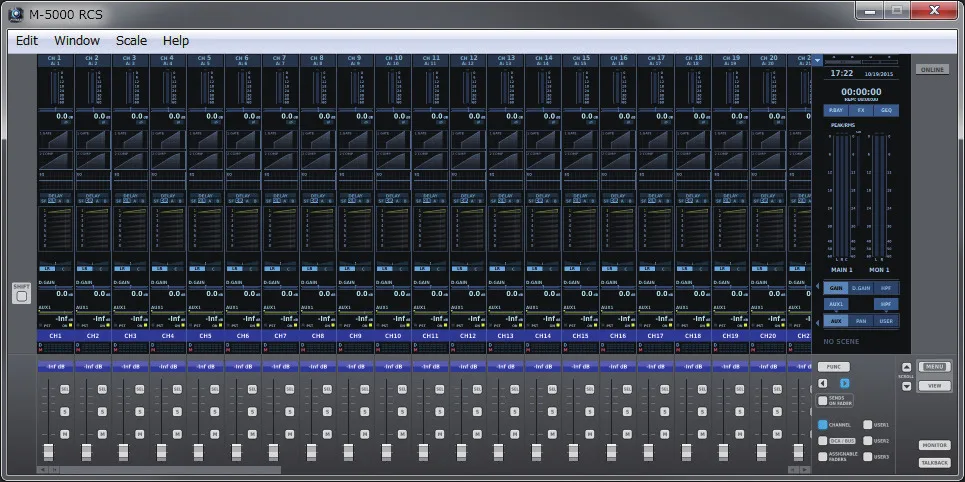Select the Assignable Faders layer
965x482 pixels.
pos(823,457)
